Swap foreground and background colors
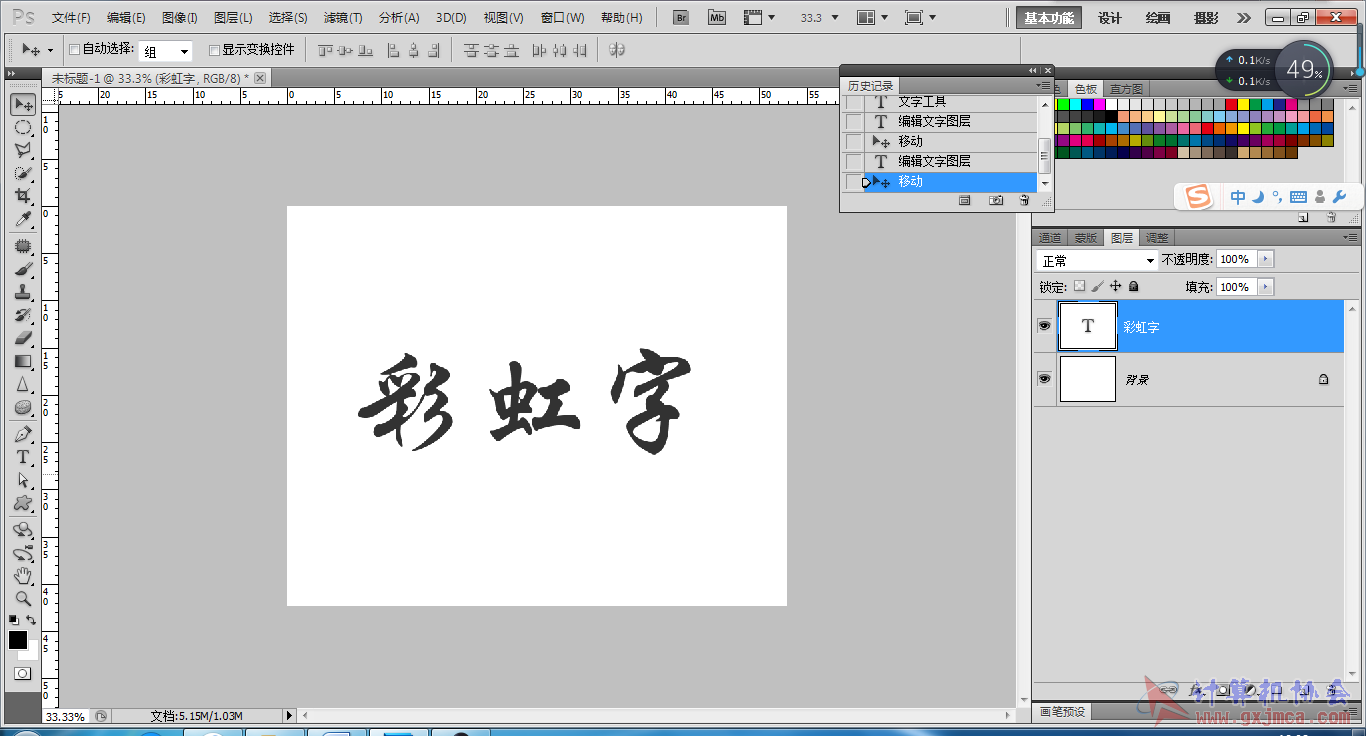 point(31,620)
